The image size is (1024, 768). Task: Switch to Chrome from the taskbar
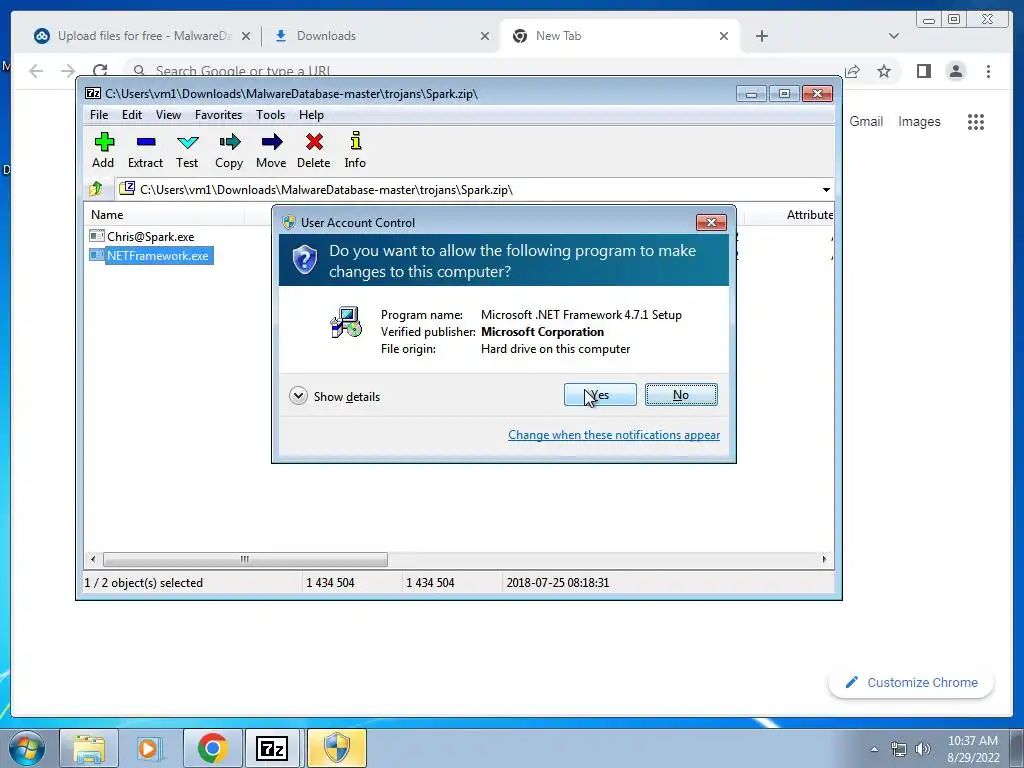click(212, 748)
